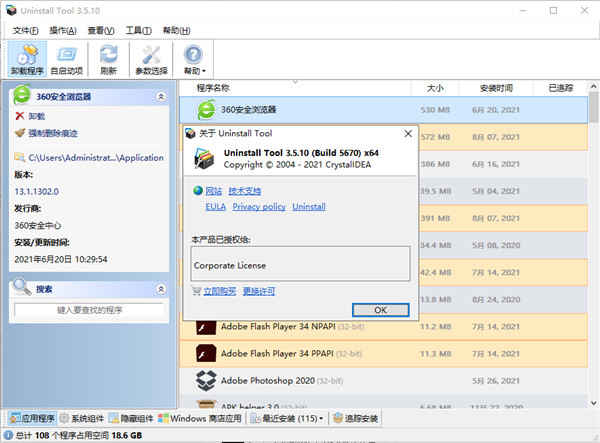Image resolution: width=600 pixels, height=443 pixels.
Task: Open the EULA link
Action: (x=215, y=207)
